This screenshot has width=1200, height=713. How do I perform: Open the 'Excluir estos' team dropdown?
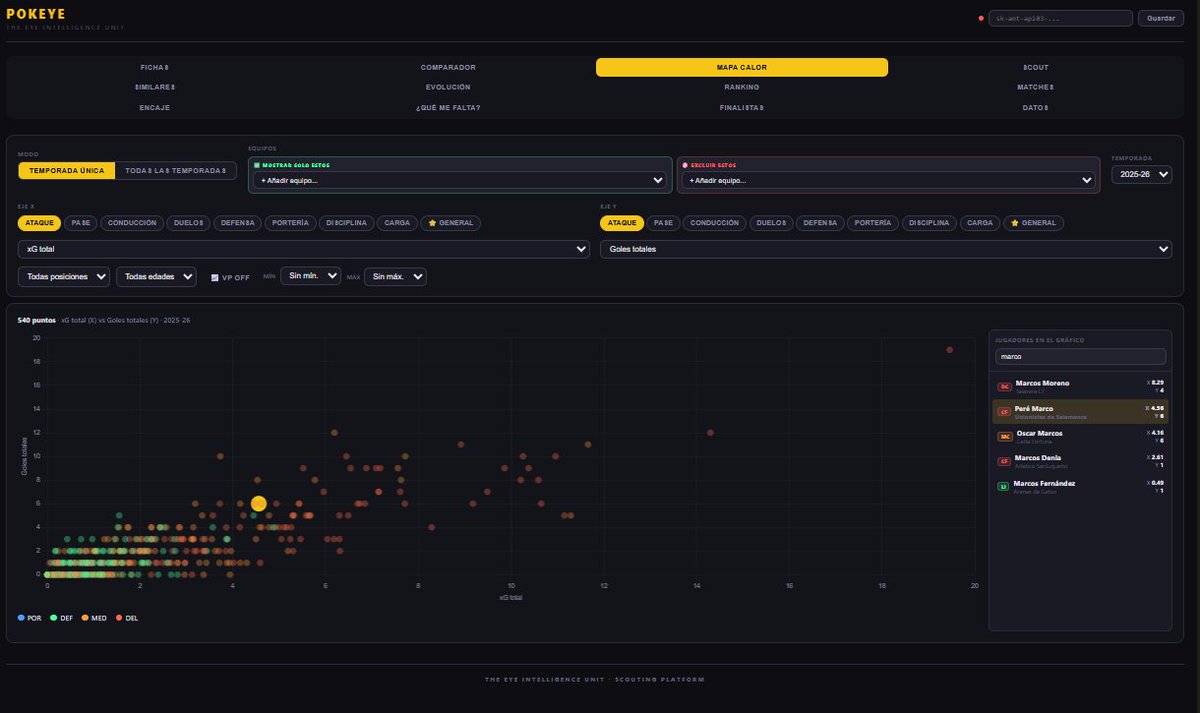pyautogui.click(x=888, y=180)
